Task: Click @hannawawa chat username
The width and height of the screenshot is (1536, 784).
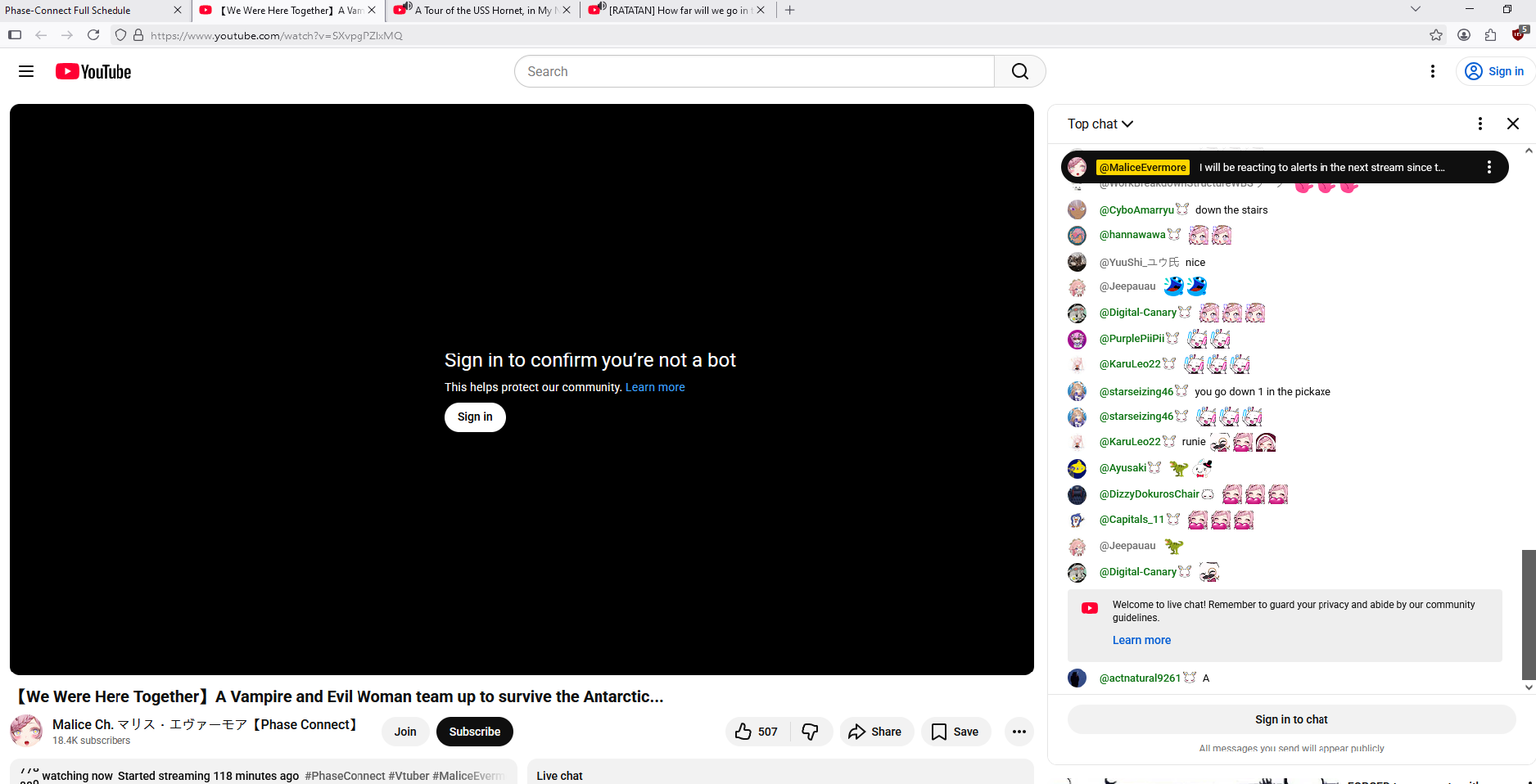Action: (1132, 235)
